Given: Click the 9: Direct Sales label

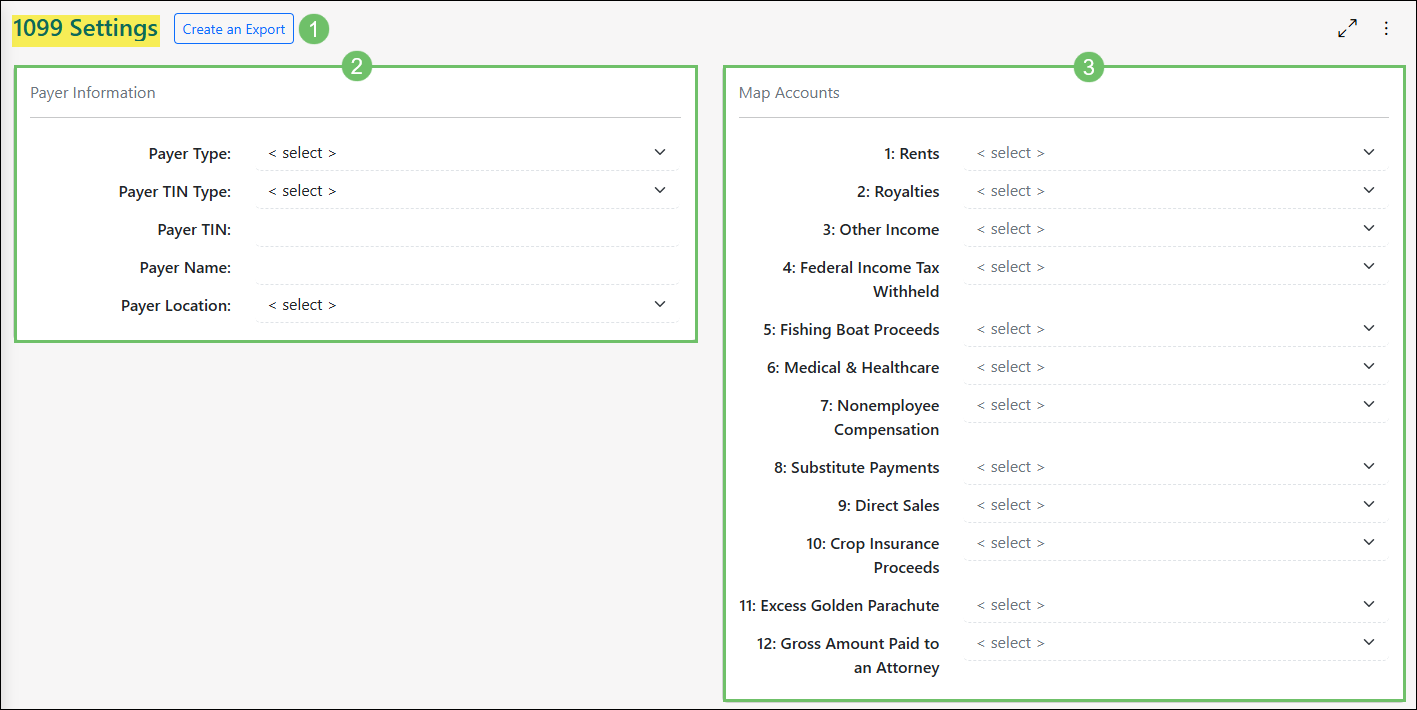Looking at the screenshot, I should 889,506.
